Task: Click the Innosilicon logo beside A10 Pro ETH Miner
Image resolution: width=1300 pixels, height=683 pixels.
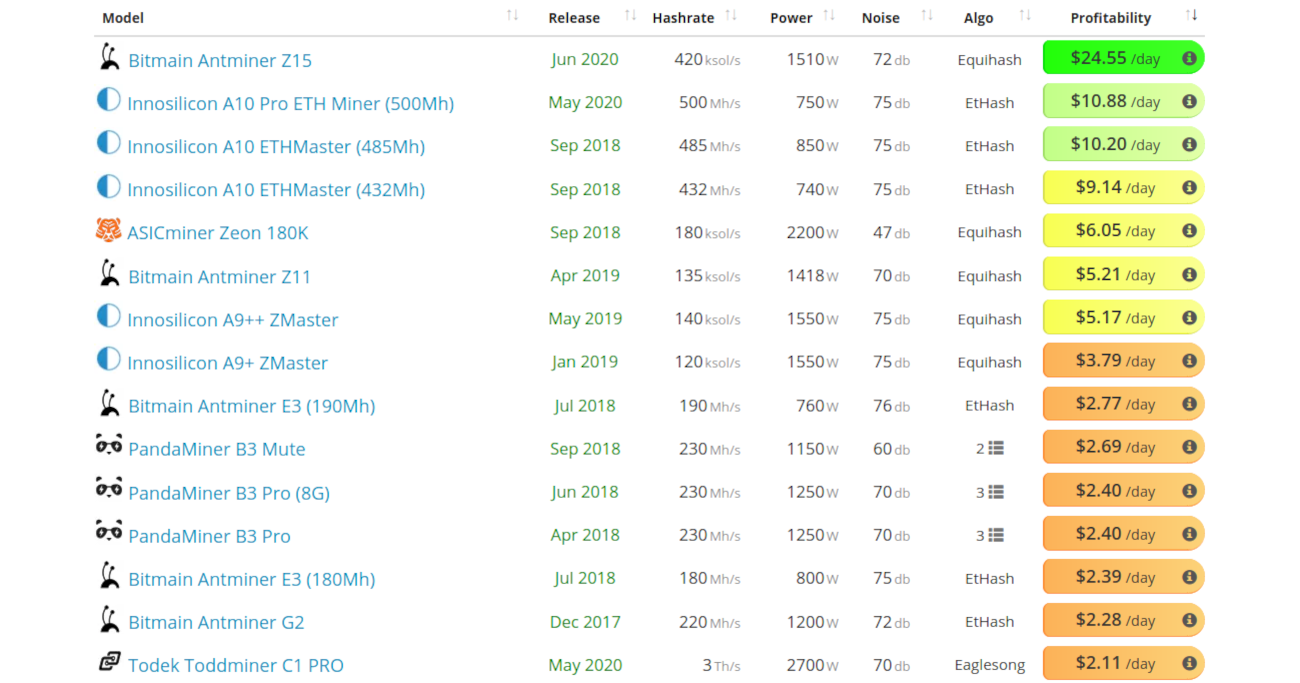Action: [108, 100]
